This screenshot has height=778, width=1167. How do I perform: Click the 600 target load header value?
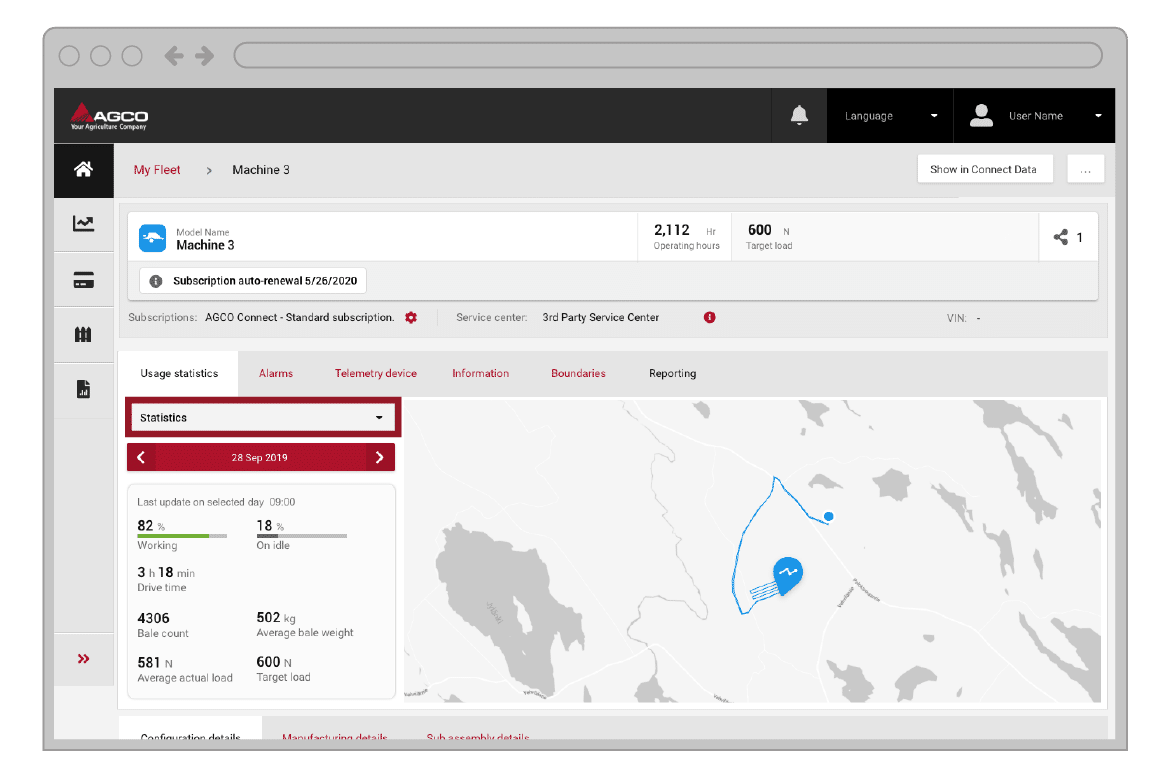760,230
